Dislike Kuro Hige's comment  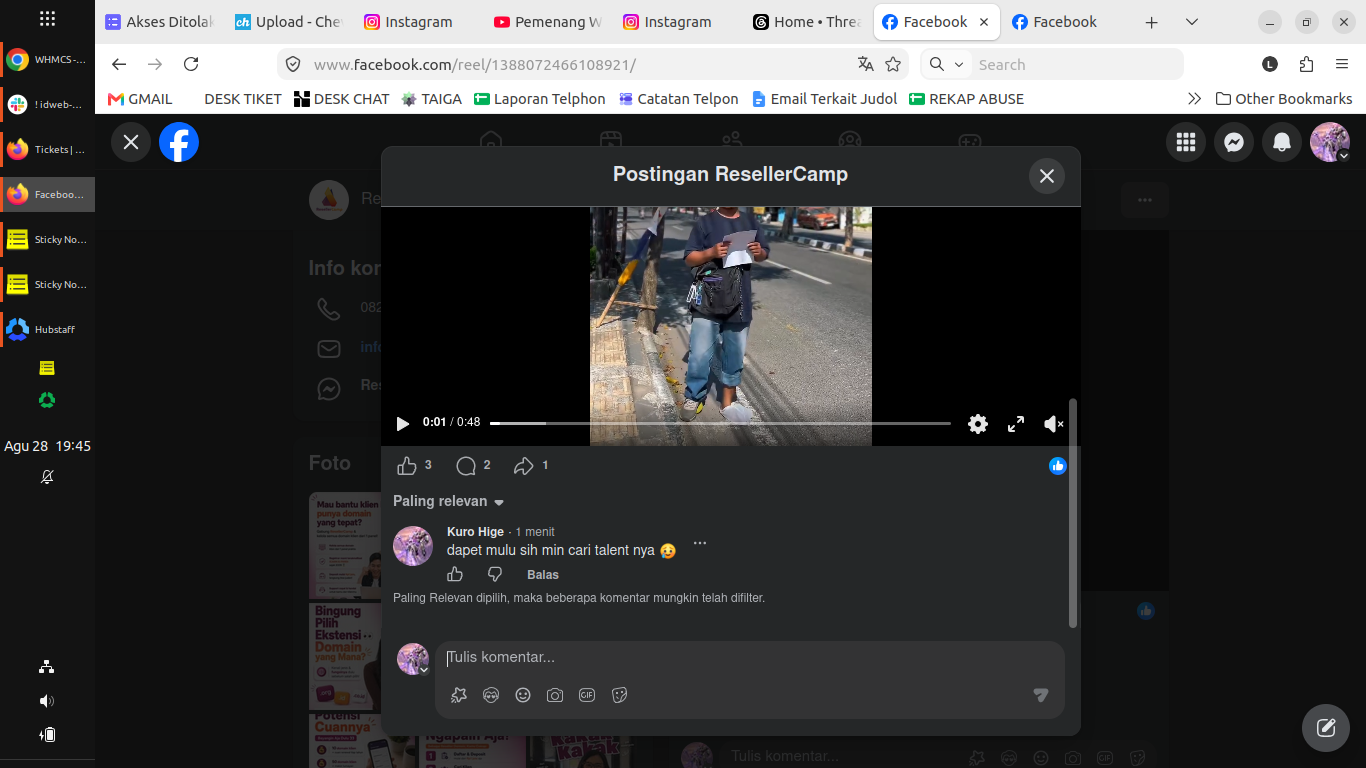click(x=494, y=574)
